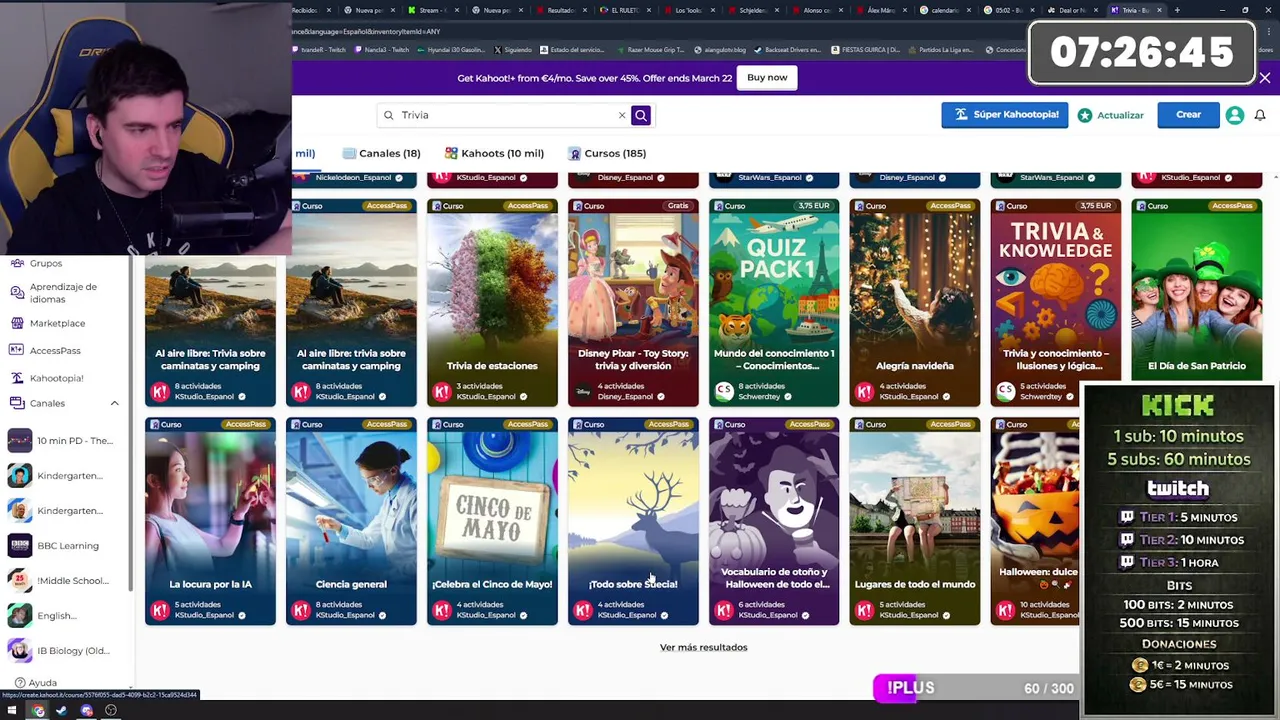This screenshot has height=720, width=1280.
Task: Open Chrome from the taskbar
Action: [x=37, y=711]
